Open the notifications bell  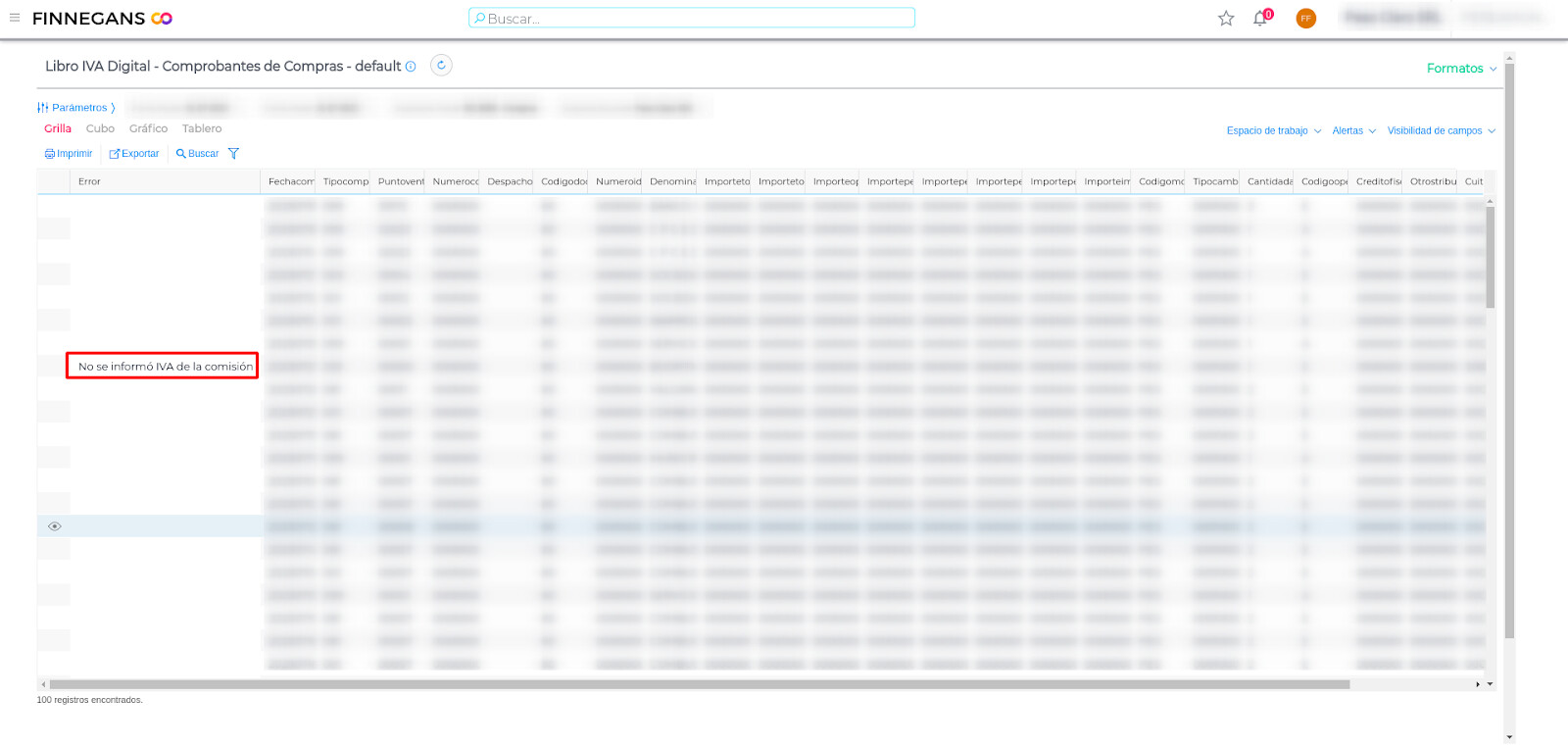pyautogui.click(x=1260, y=18)
